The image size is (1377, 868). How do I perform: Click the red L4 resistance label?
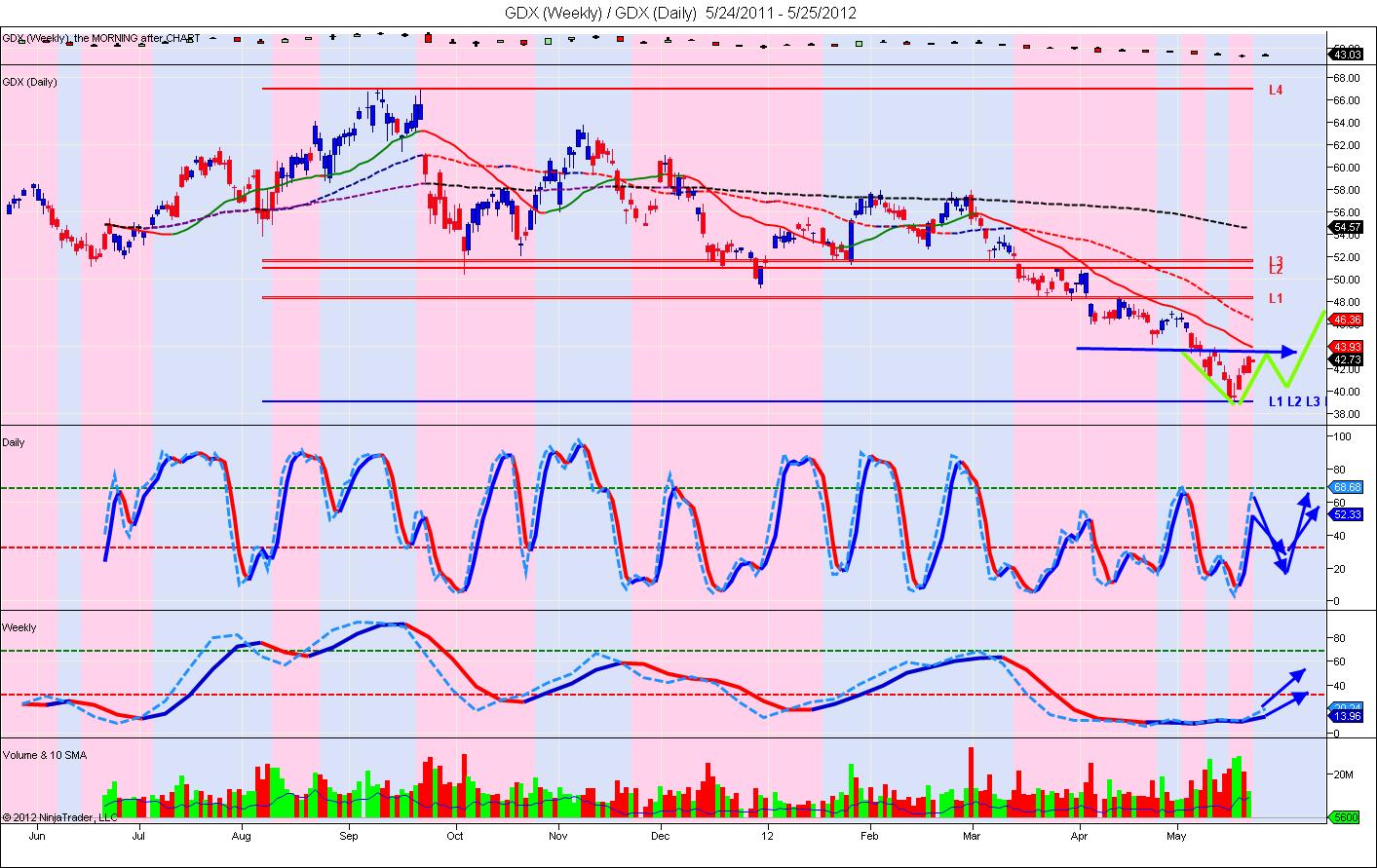pyautogui.click(x=1276, y=90)
